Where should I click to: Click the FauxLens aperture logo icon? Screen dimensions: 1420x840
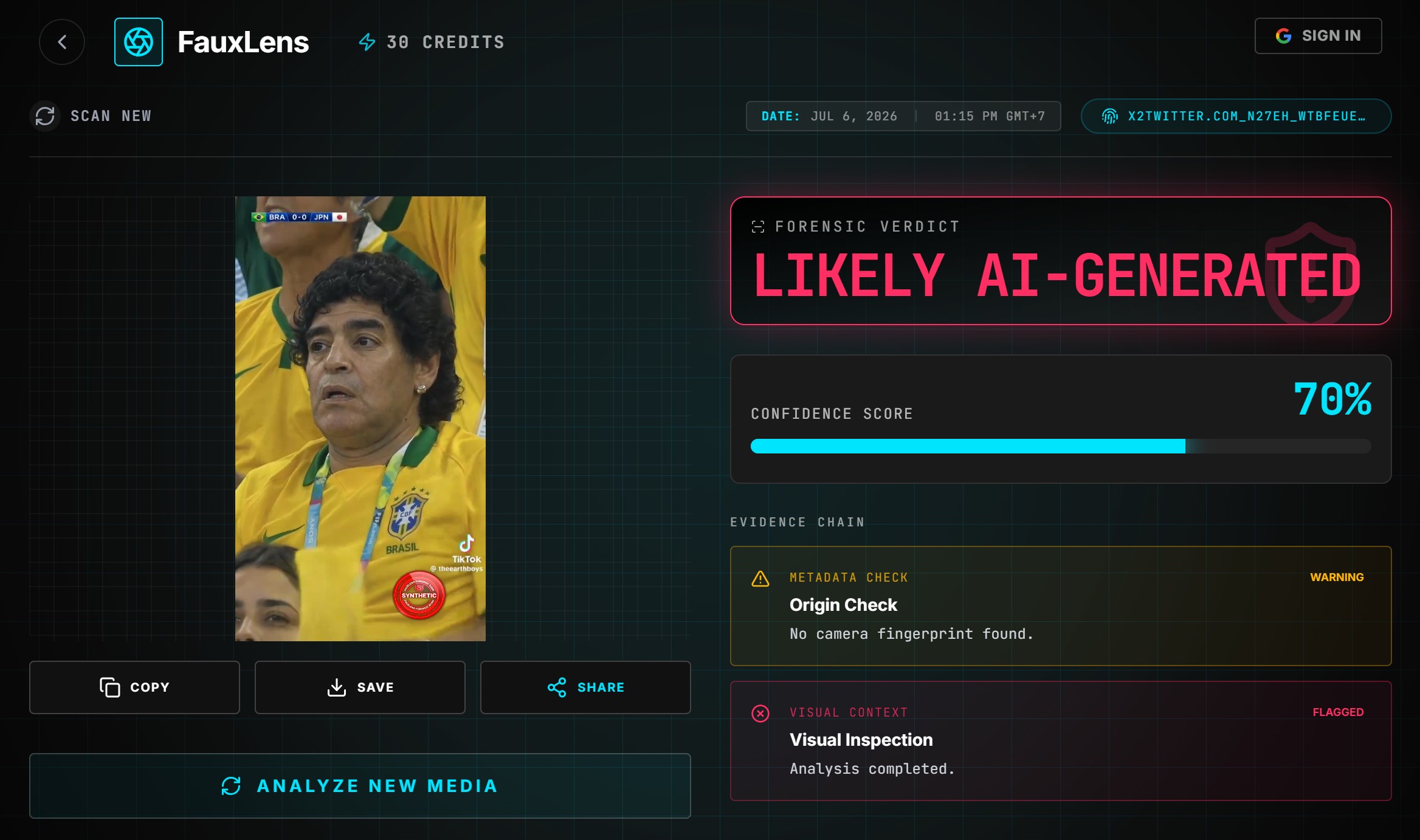[139, 42]
